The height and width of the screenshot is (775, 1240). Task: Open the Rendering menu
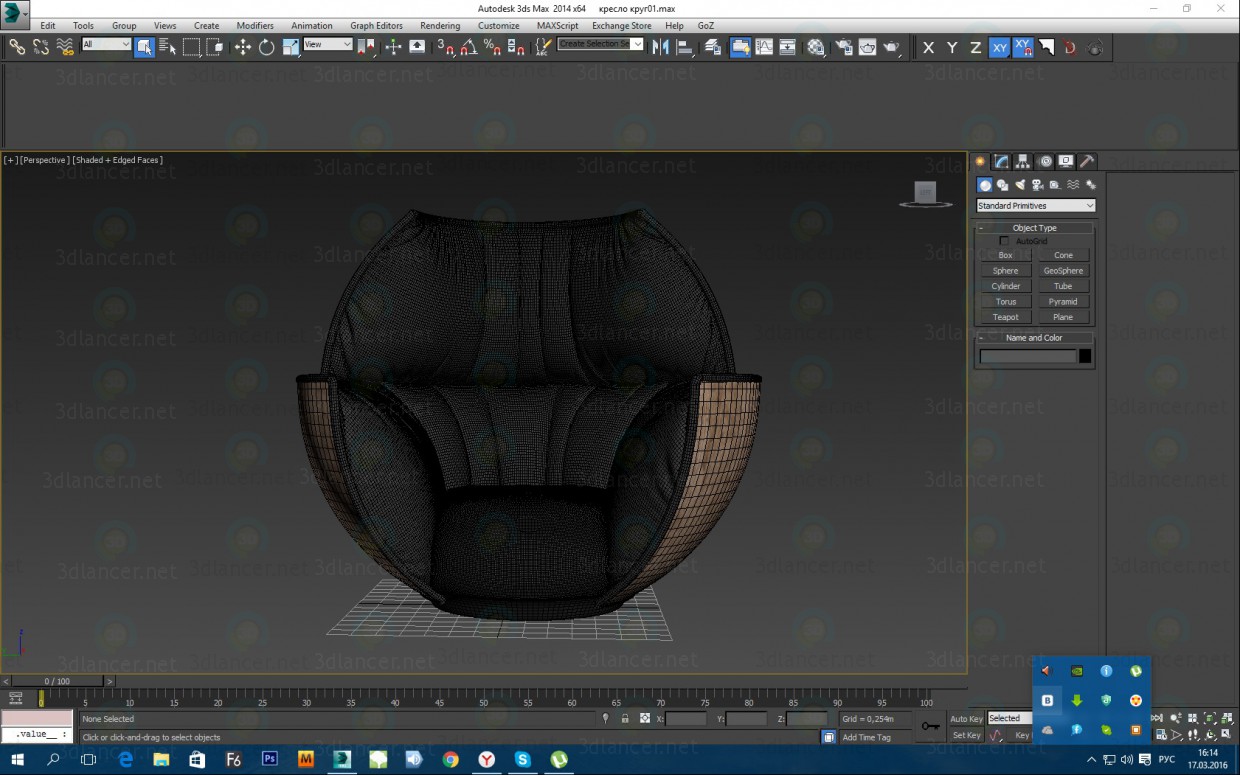(440, 26)
